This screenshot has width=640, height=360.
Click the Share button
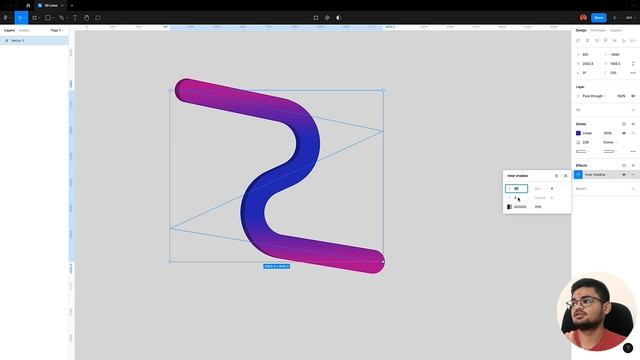pyautogui.click(x=599, y=18)
